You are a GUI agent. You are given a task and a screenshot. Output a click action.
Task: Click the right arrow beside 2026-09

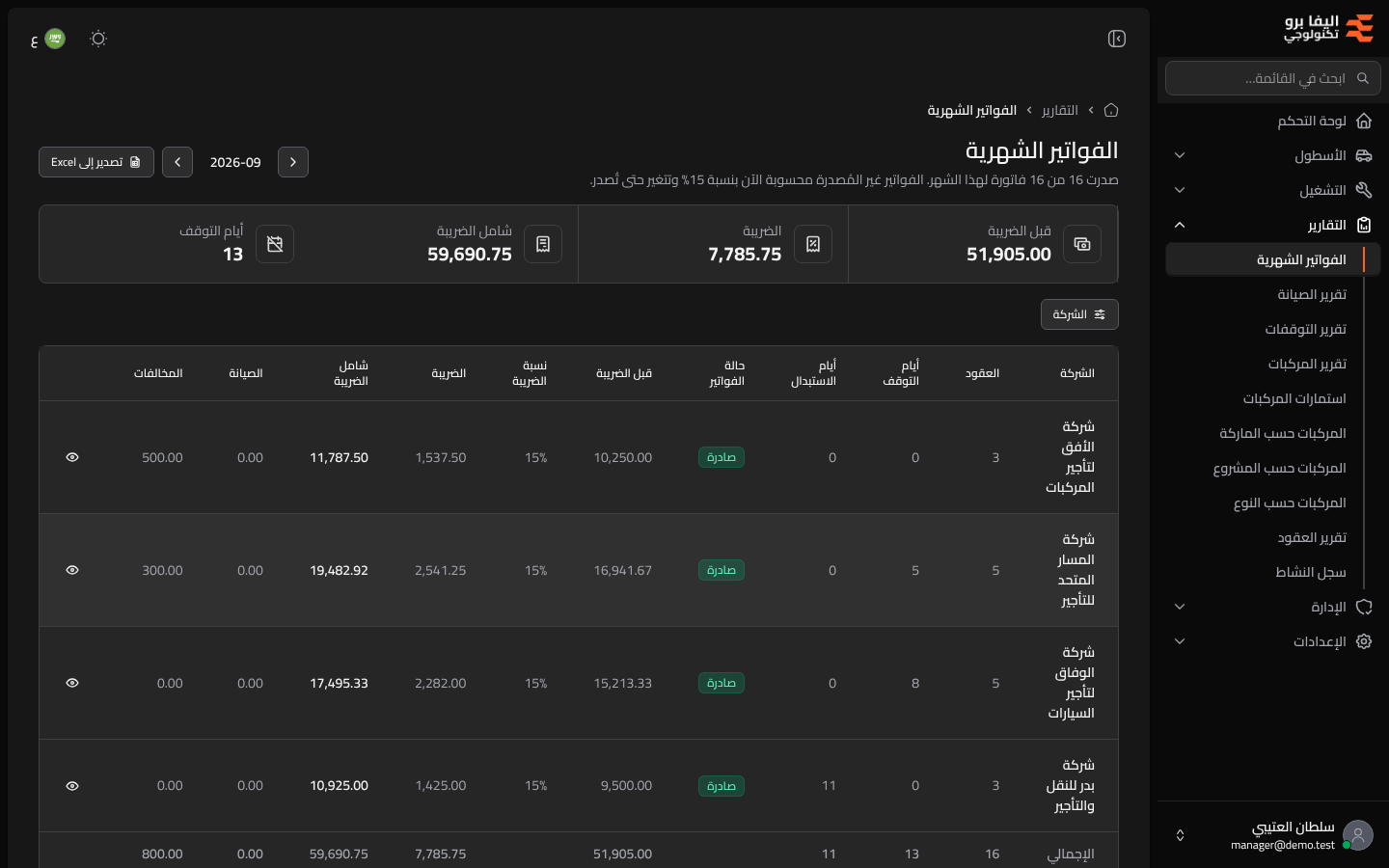tap(293, 162)
